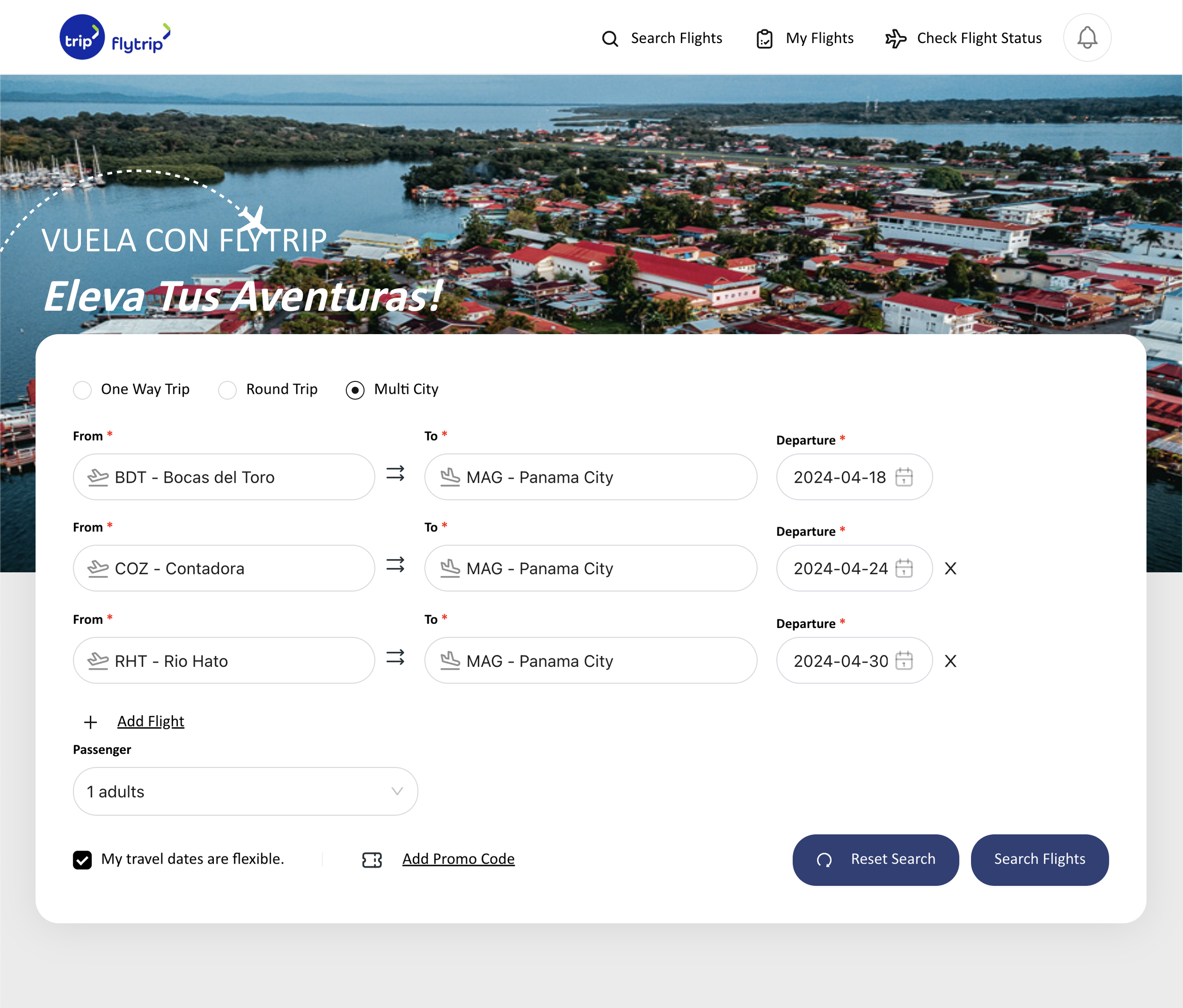Expand the passenger dropdown
1183x1008 pixels.
click(x=245, y=791)
